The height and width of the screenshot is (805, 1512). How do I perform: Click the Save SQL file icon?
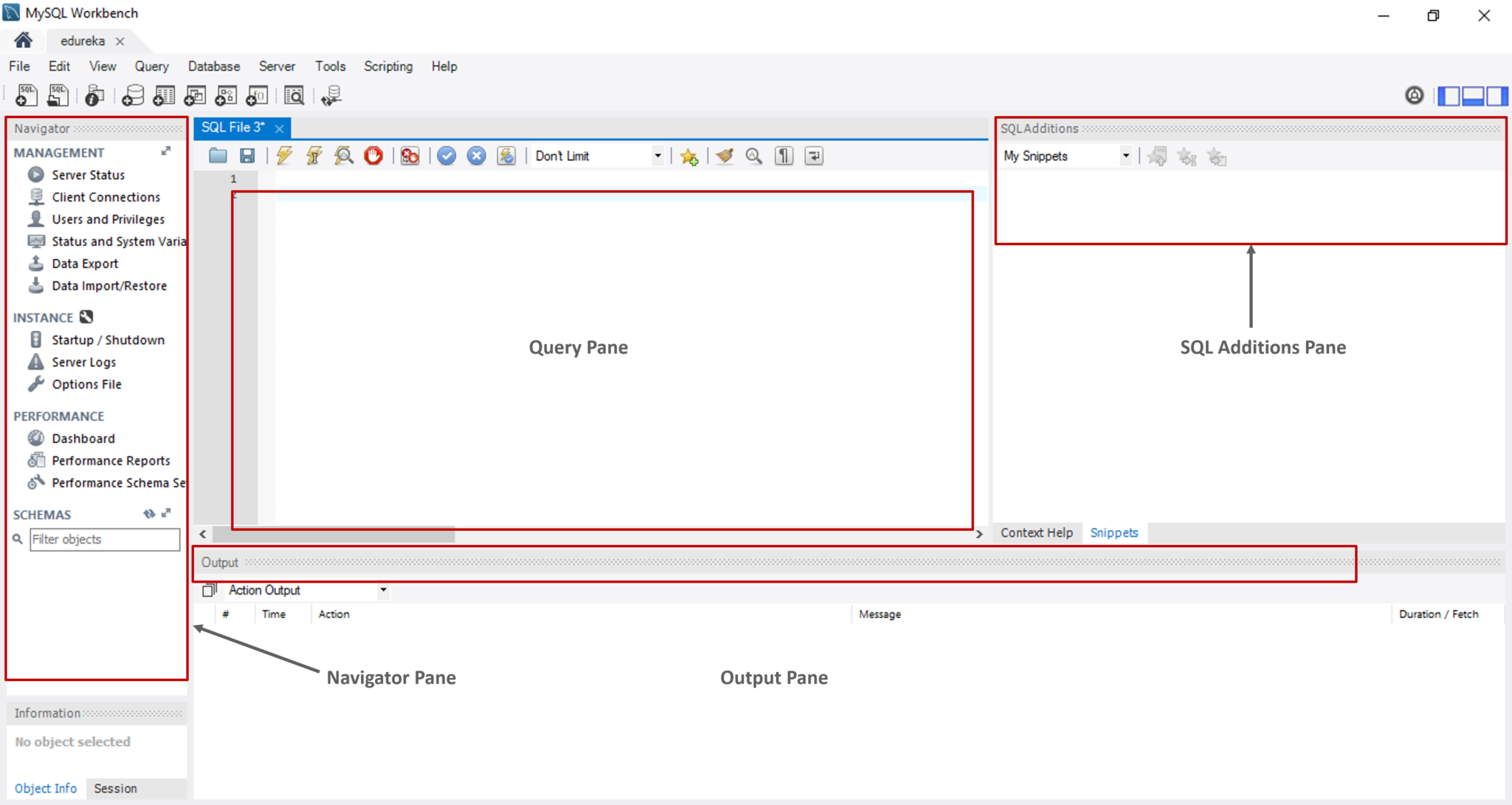point(246,156)
